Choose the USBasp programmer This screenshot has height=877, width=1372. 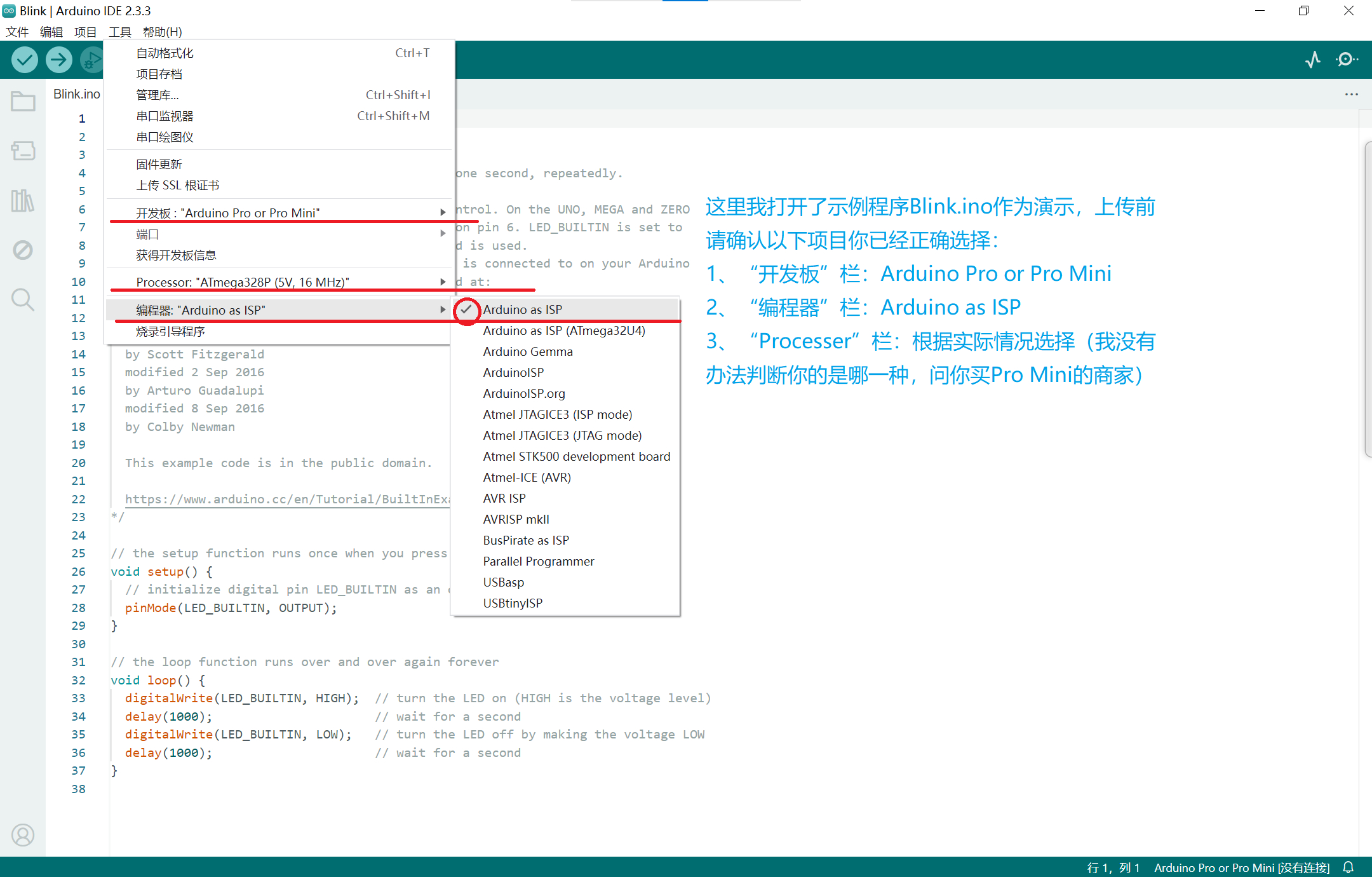pos(565,582)
